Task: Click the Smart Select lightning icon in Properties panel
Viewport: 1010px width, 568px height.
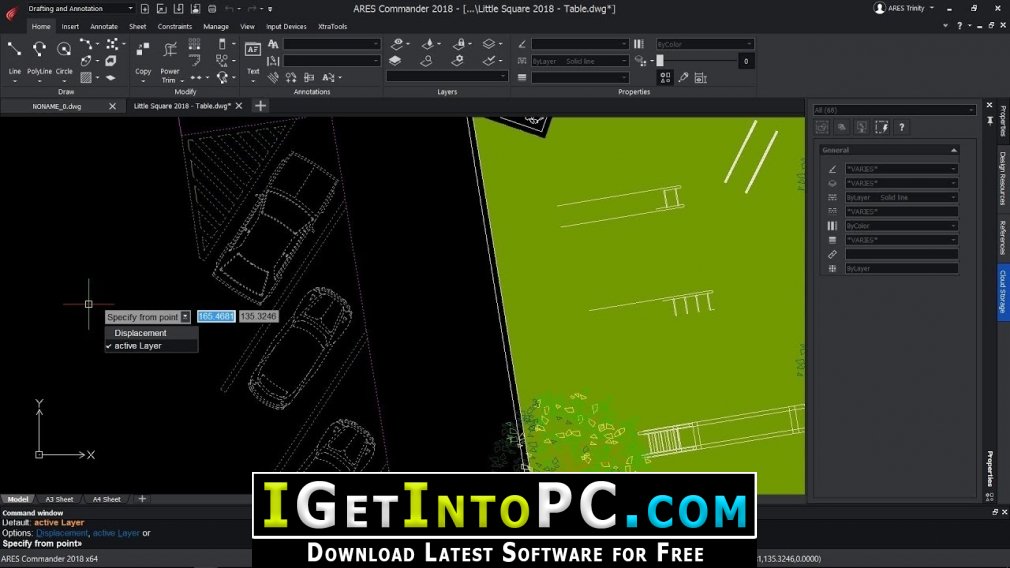Action: 881,127
